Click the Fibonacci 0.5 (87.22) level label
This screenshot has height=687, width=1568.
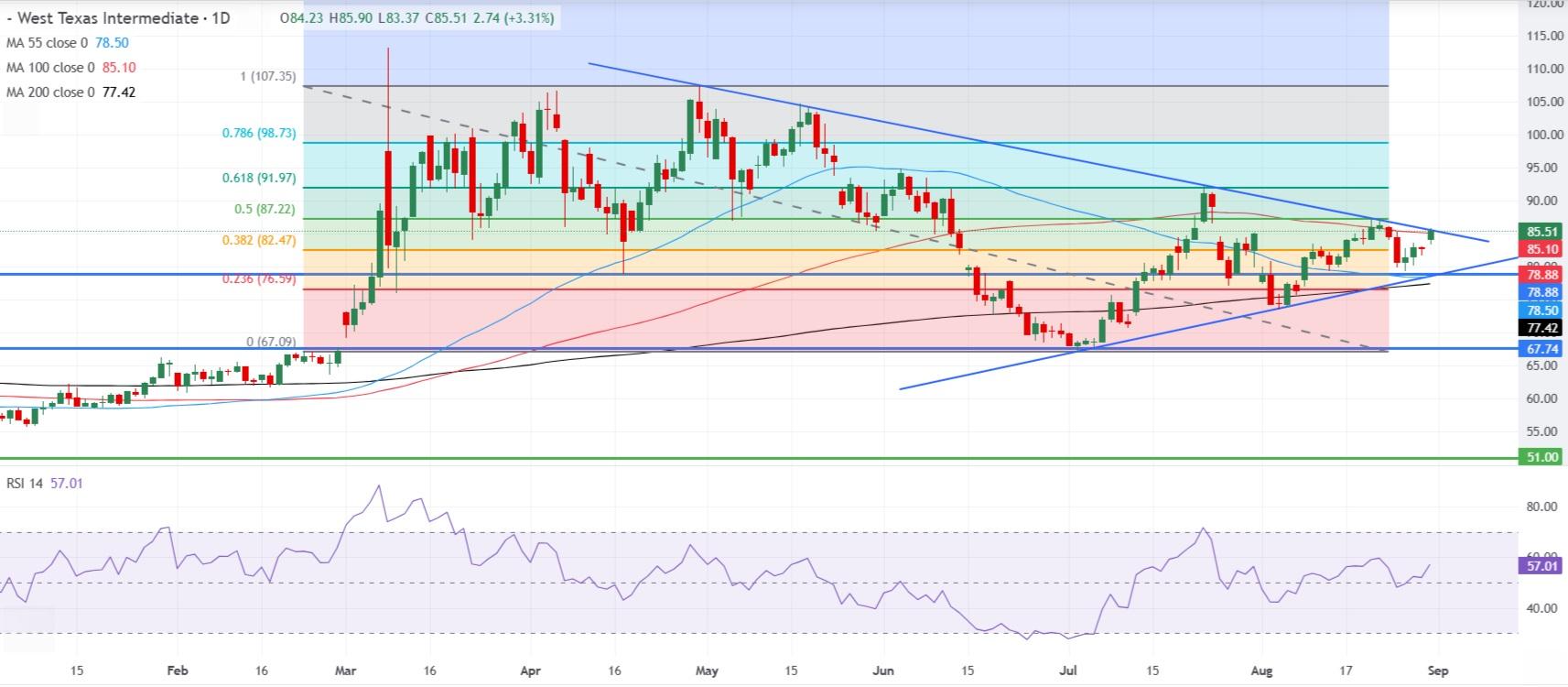265,210
